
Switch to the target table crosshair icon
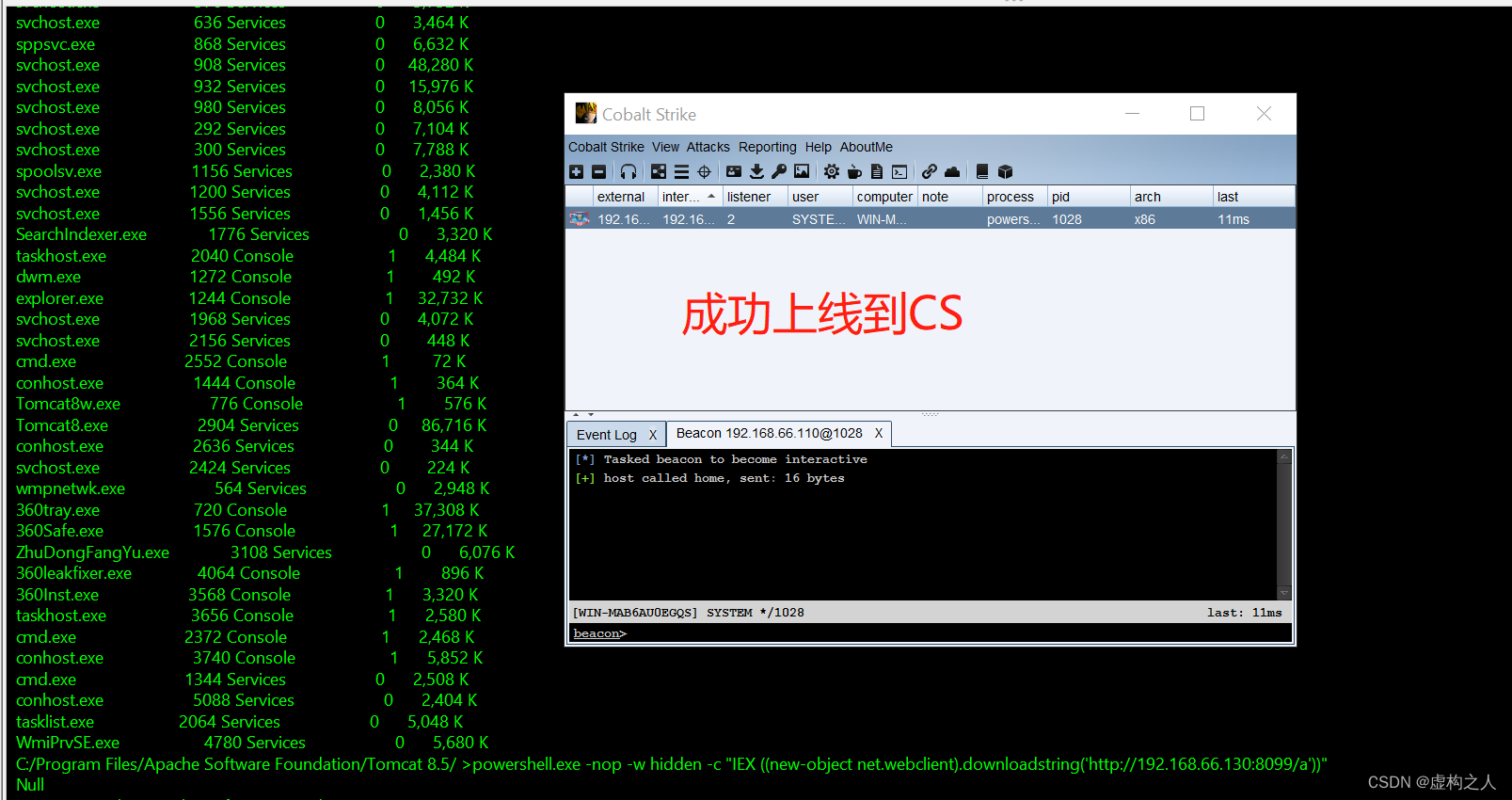click(704, 171)
